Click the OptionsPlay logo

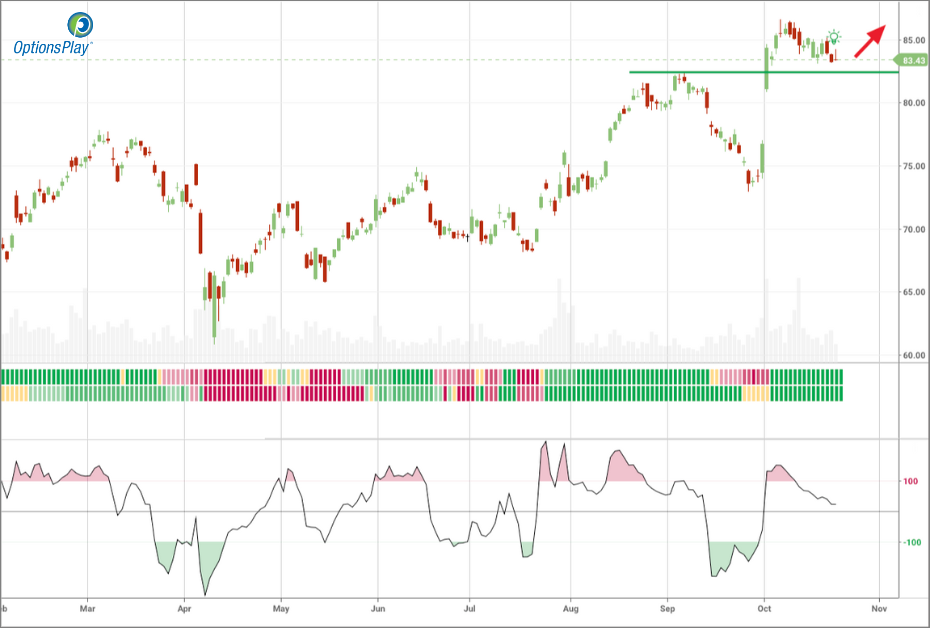(52, 33)
